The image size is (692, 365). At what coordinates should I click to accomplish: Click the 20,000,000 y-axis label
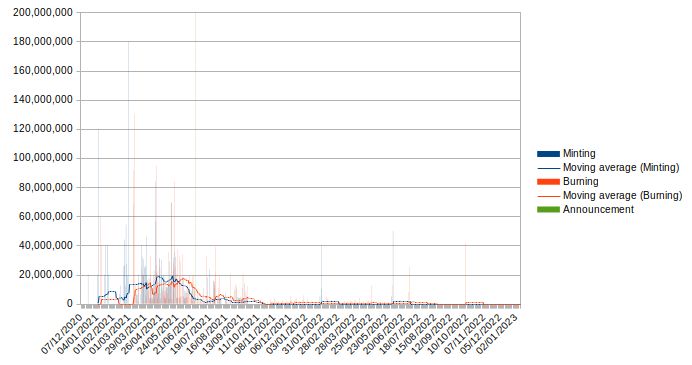click(45, 275)
